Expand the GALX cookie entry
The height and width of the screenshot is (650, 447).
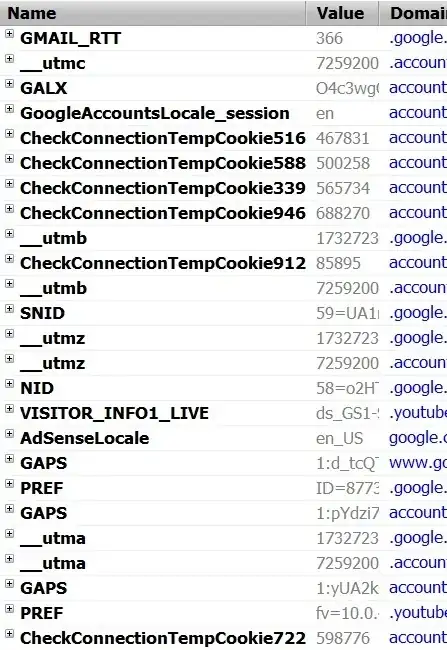[10, 84]
